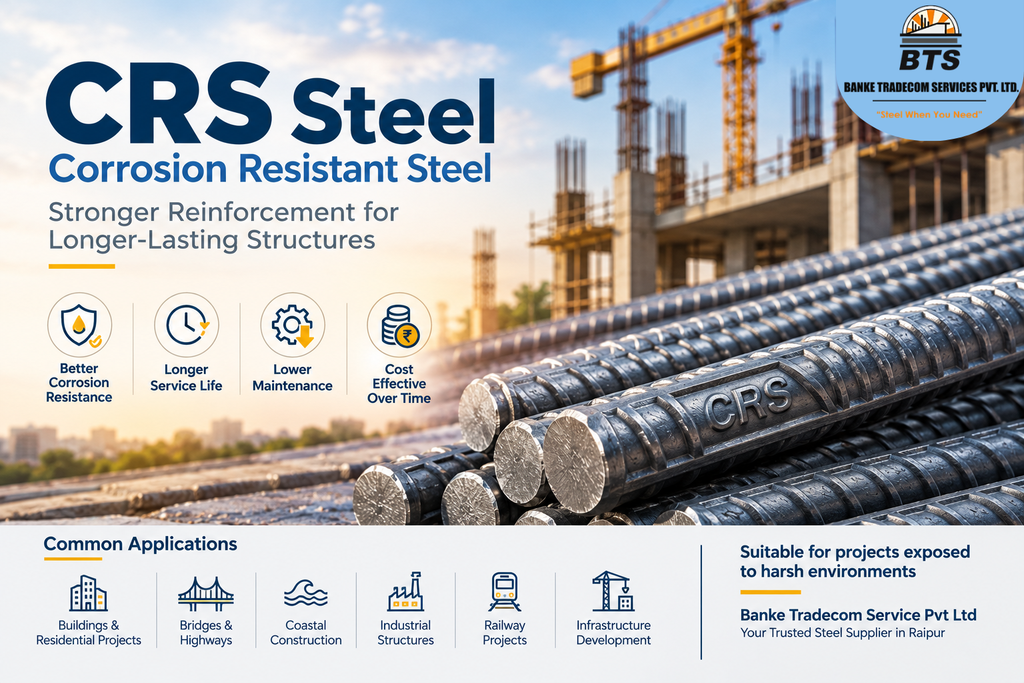Image resolution: width=1024 pixels, height=683 pixels.
Task: Click the 'Better Corrosion Resistance' label
Action: [x=79, y=383]
